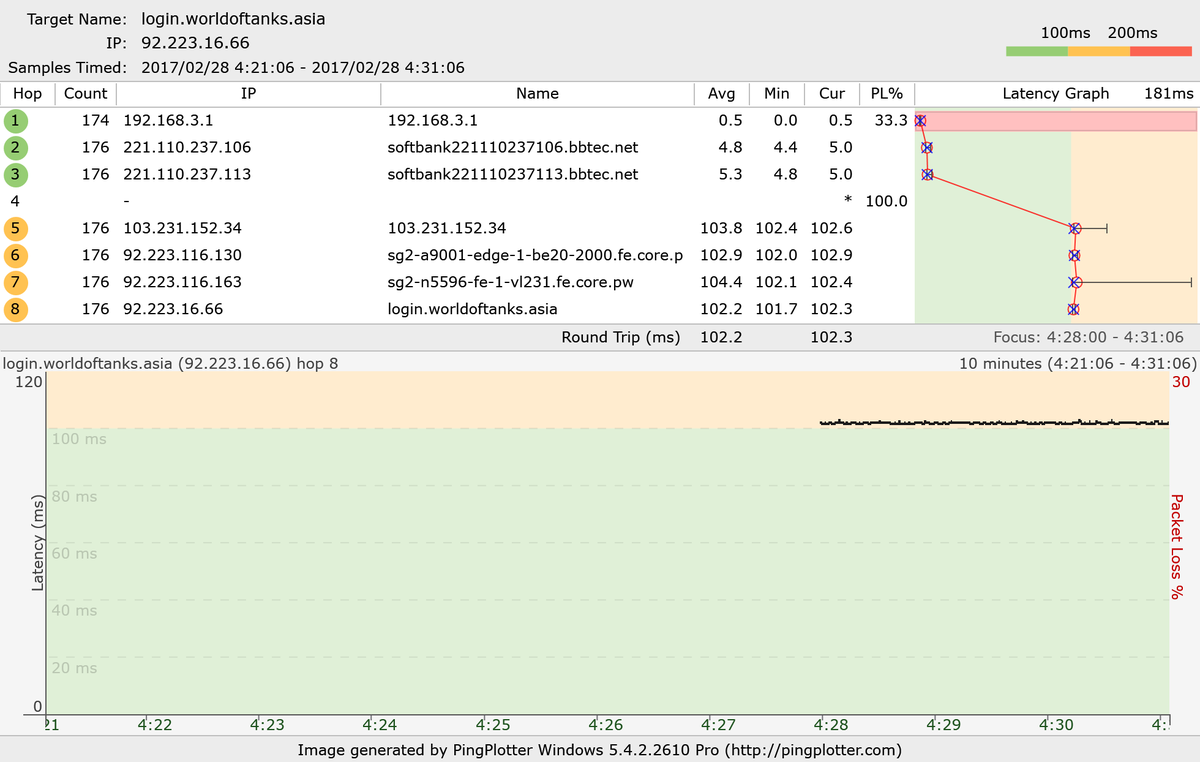
Task: Click the 100.0 packet loss value
Action: tap(886, 202)
